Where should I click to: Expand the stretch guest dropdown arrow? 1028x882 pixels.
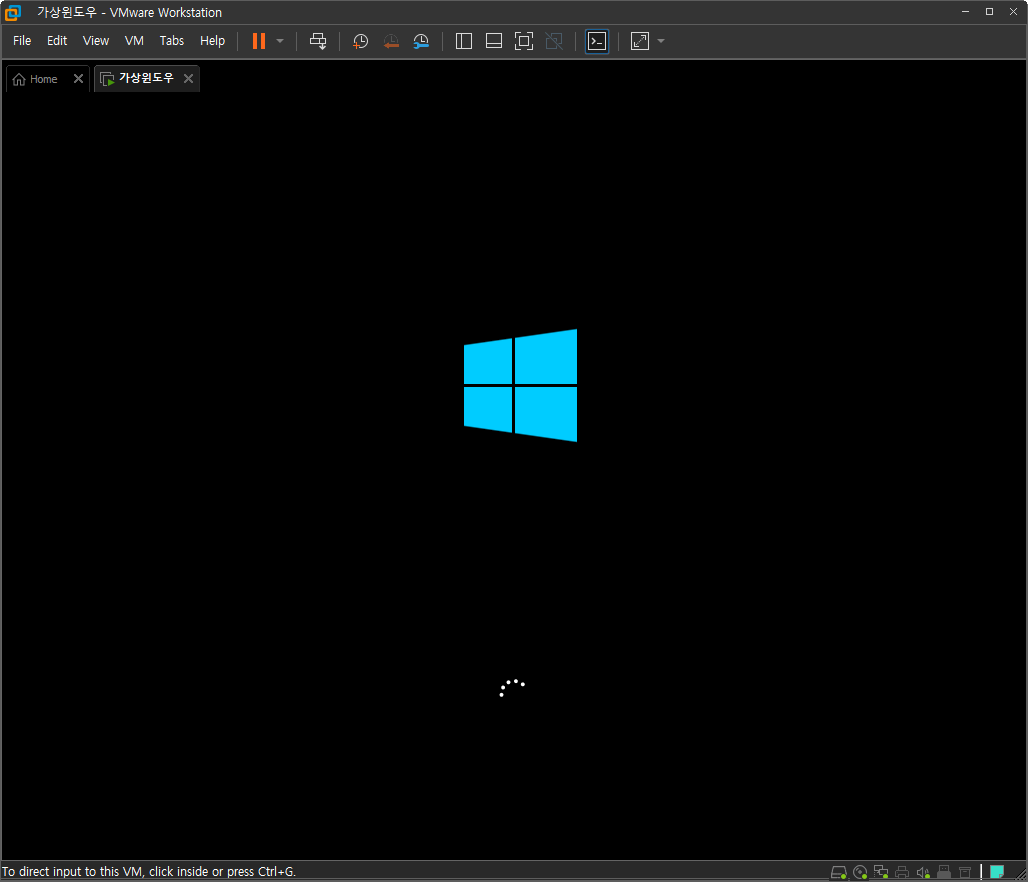661,41
